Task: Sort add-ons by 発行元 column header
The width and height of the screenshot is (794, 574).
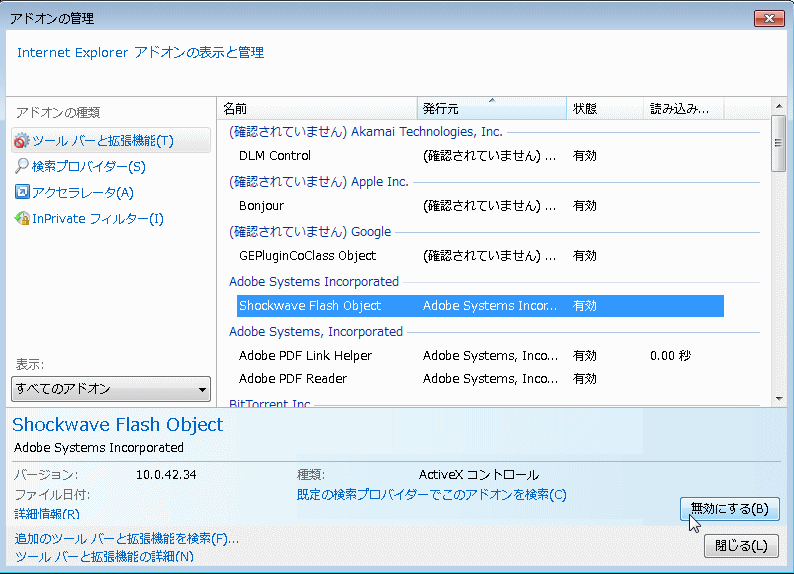Action: [x=490, y=108]
